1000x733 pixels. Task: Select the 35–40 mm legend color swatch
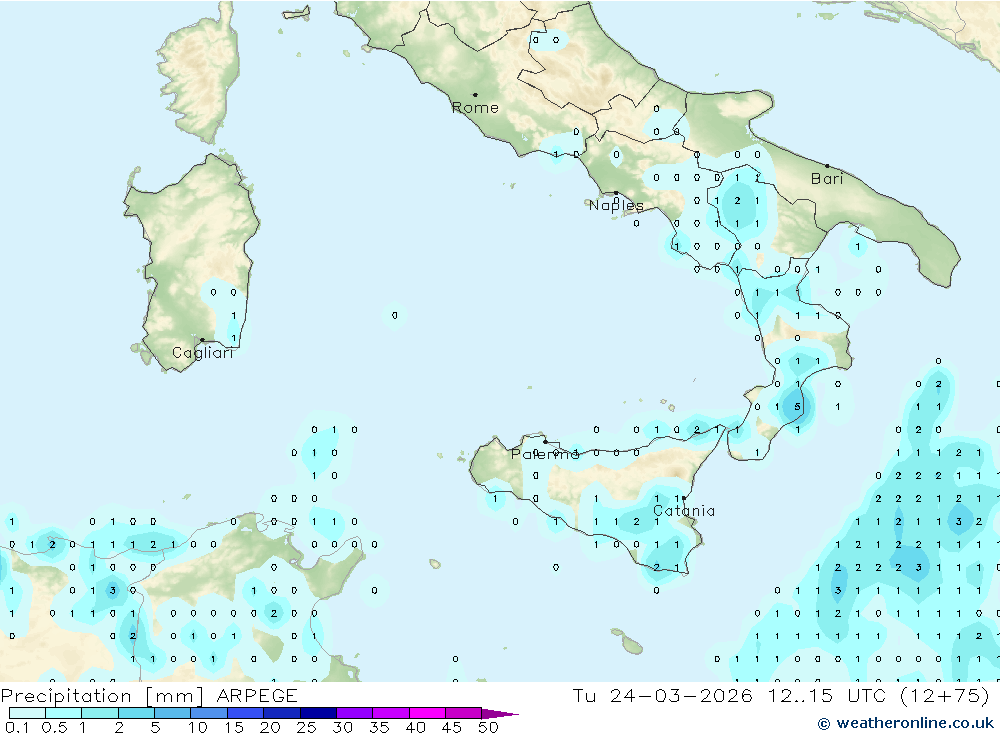[390, 713]
